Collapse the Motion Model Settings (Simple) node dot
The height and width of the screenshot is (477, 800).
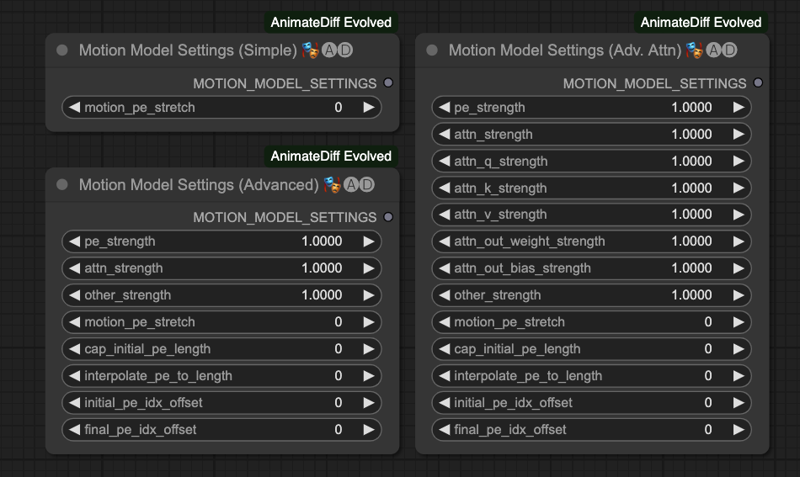(x=62, y=50)
